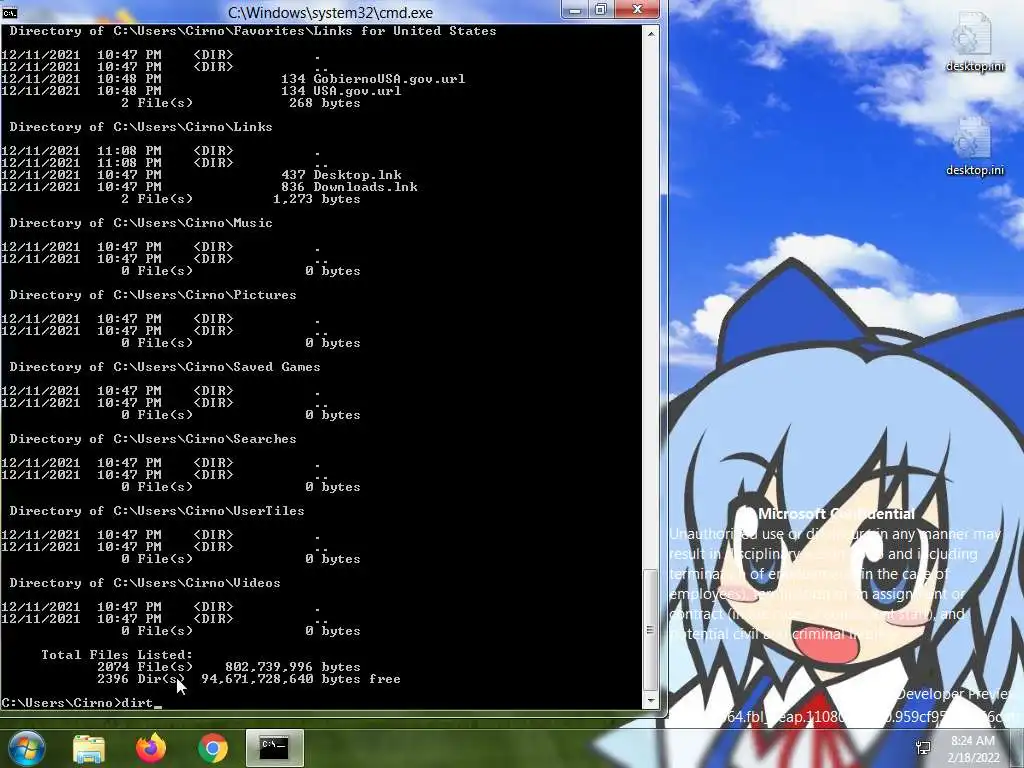Image resolution: width=1024 pixels, height=768 pixels.
Task: Click the '2074 File(s)' total line
Action: 229,667
